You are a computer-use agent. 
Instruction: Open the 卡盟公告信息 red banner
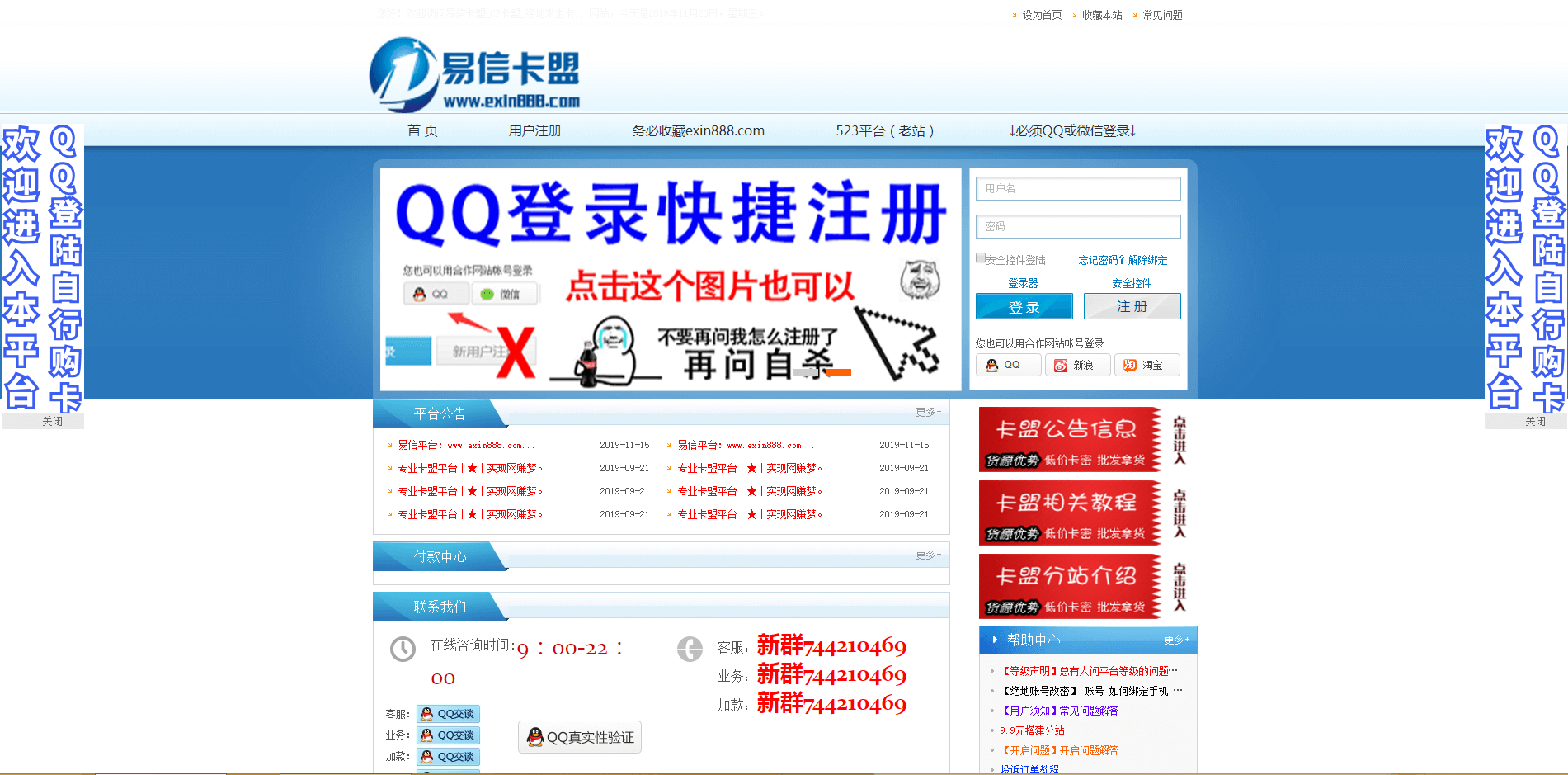pyautogui.click(x=1070, y=439)
